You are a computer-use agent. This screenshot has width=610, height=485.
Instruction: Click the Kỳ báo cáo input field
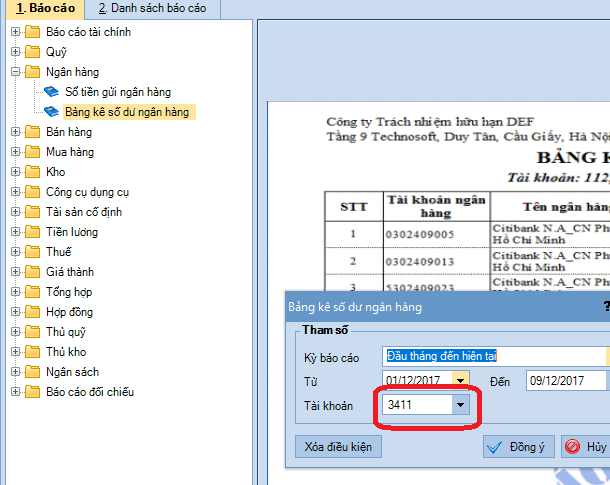[x=495, y=356]
